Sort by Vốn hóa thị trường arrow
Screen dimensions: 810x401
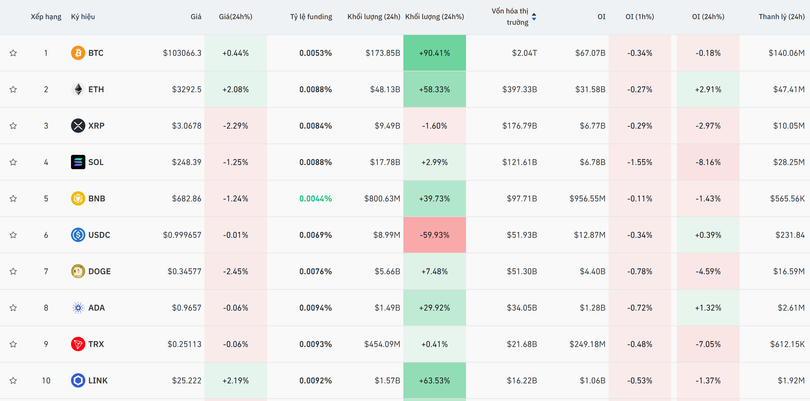click(x=533, y=17)
